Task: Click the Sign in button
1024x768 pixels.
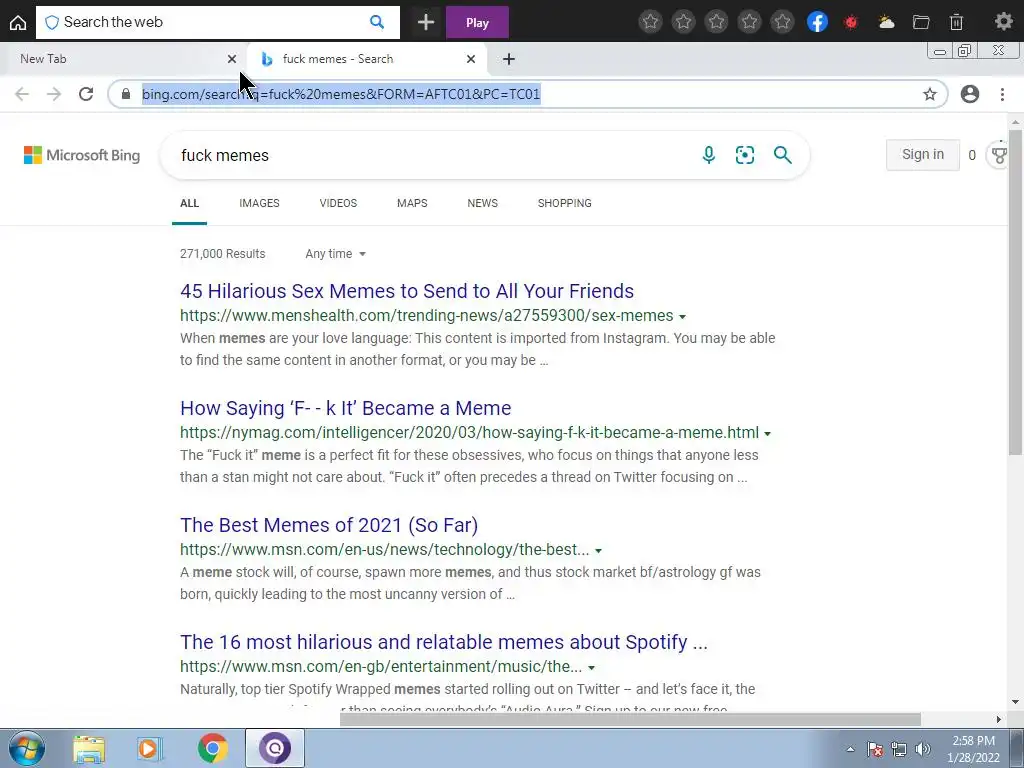Action: tap(922, 155)
